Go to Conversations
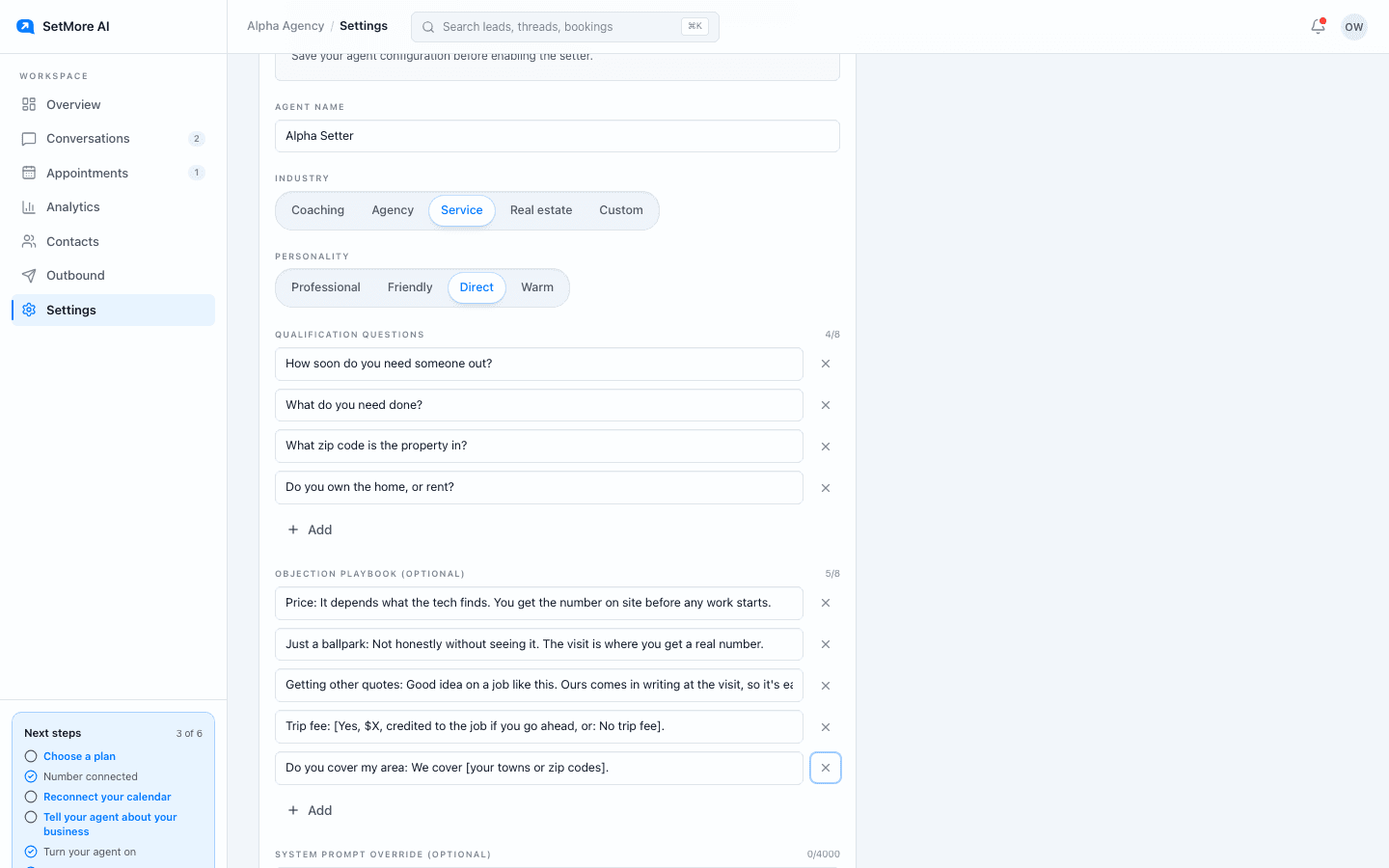Image resolution: width=1389 pixels, height=868 pixels. pos(113,139)
